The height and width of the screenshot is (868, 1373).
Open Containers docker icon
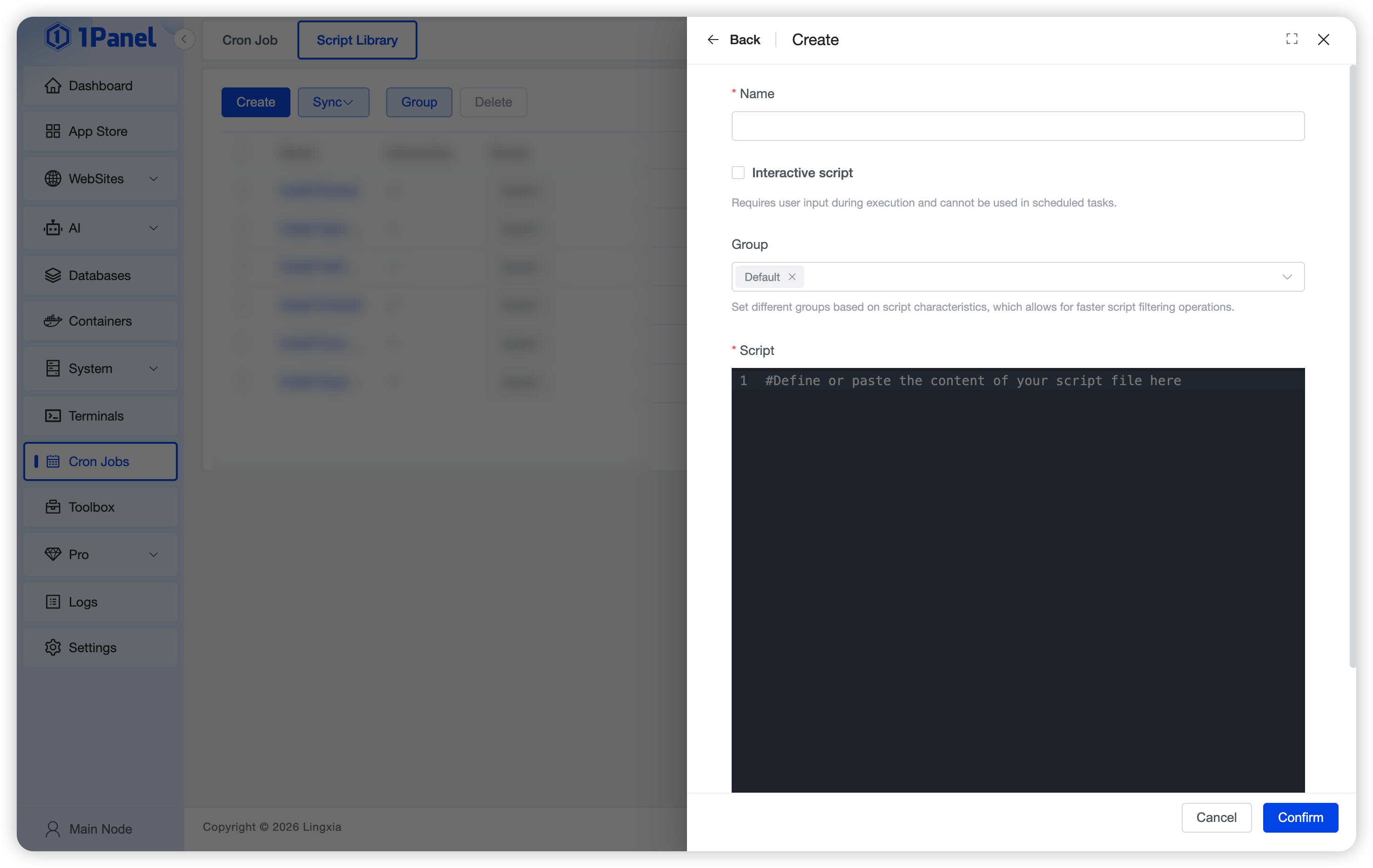[x=53, y=321]
